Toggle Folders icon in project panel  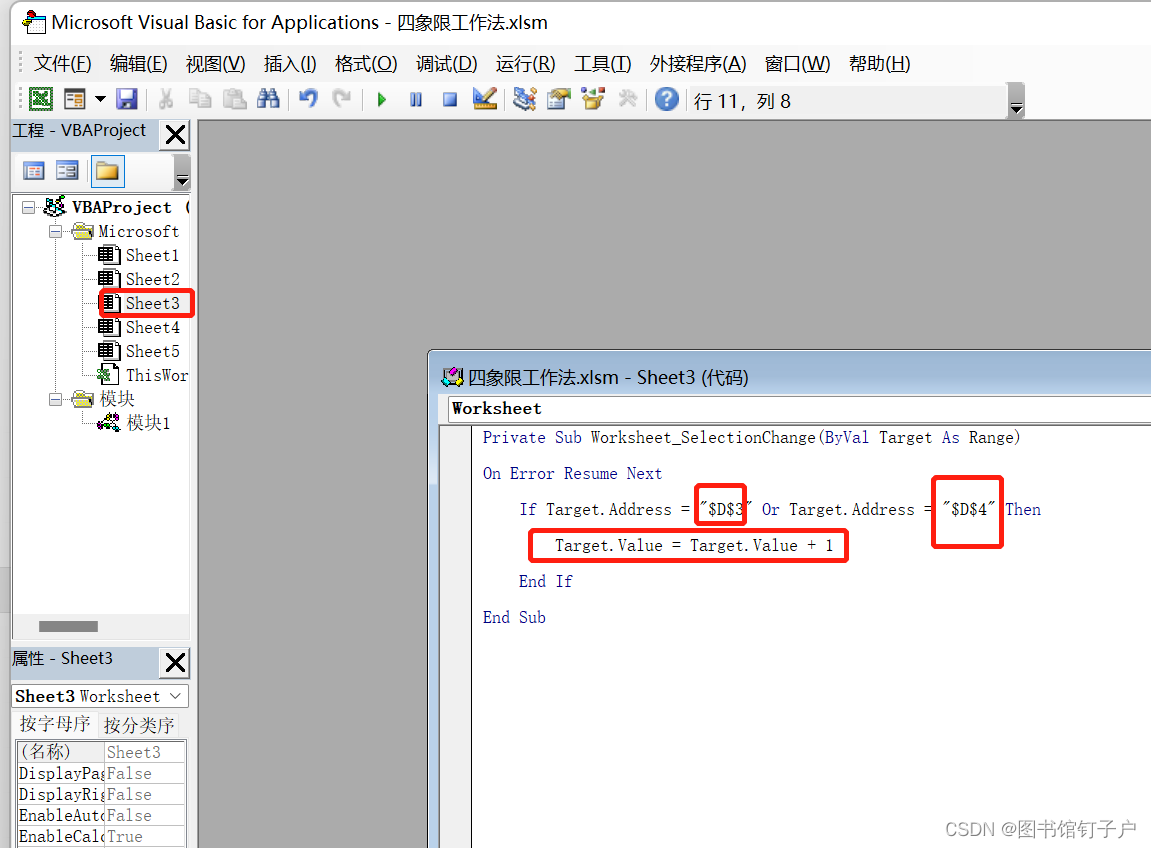point(107,171)
